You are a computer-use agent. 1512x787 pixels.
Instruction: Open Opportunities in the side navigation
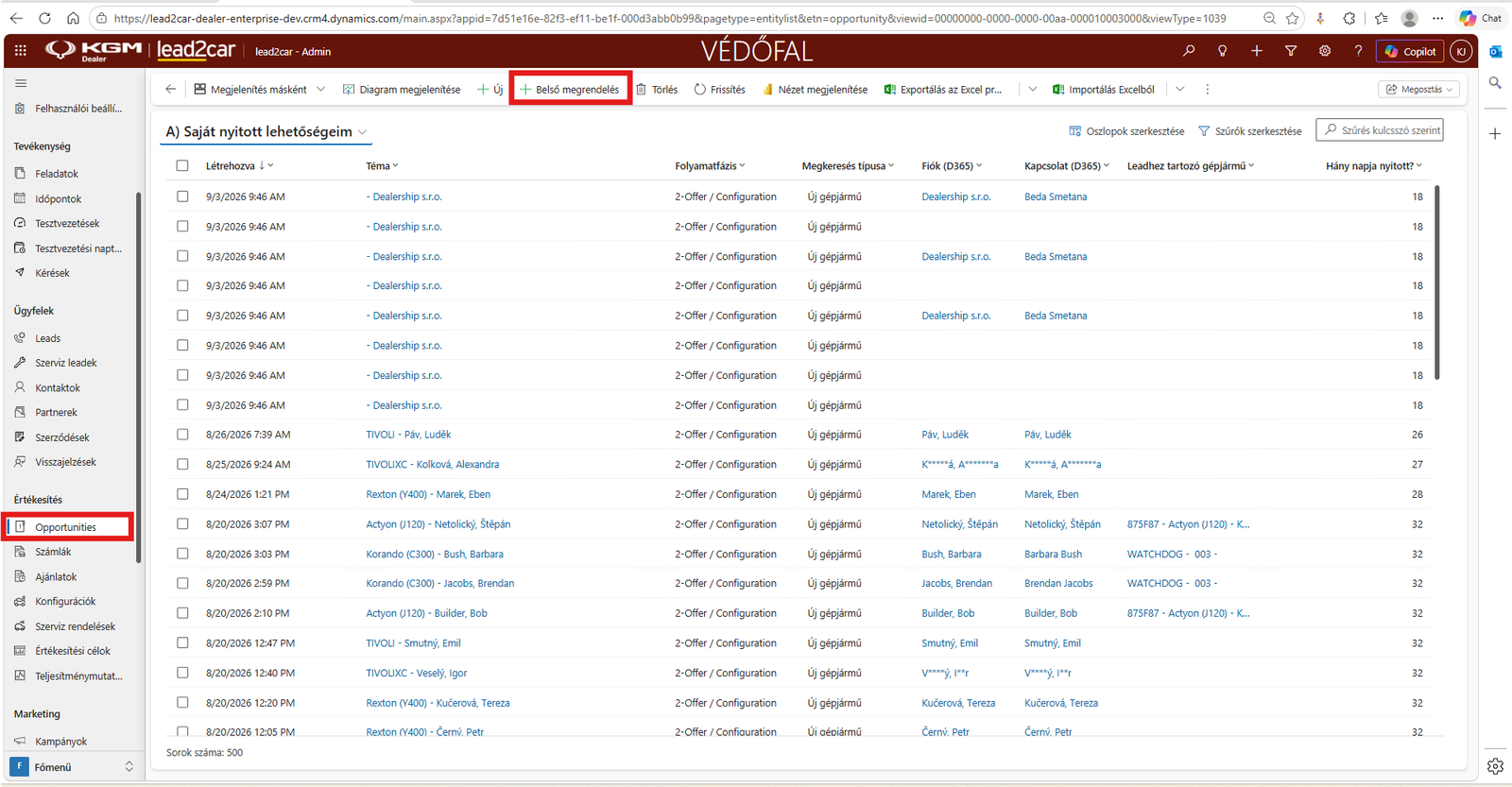click(68, 527)
